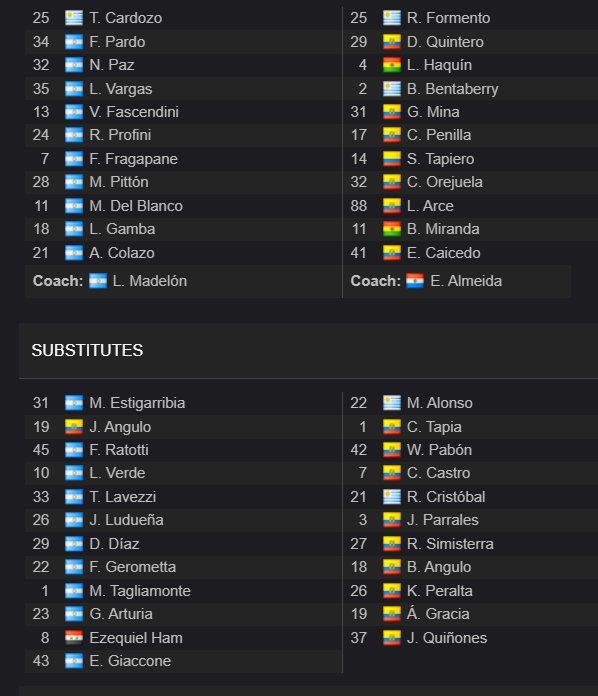
Task: Click the flag icon beside J. Angulo
Action: [x=74, y=427]
